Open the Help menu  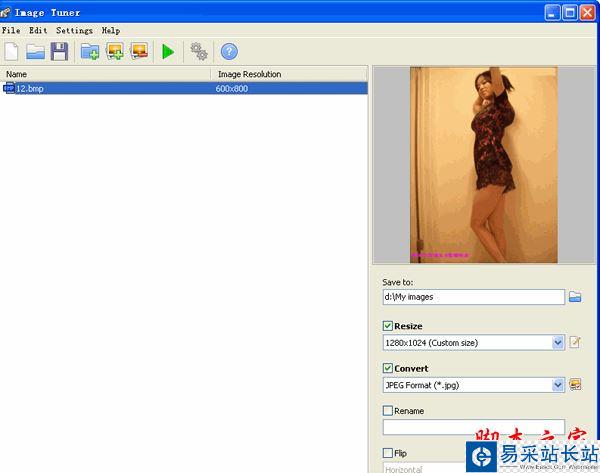[111, 30]
